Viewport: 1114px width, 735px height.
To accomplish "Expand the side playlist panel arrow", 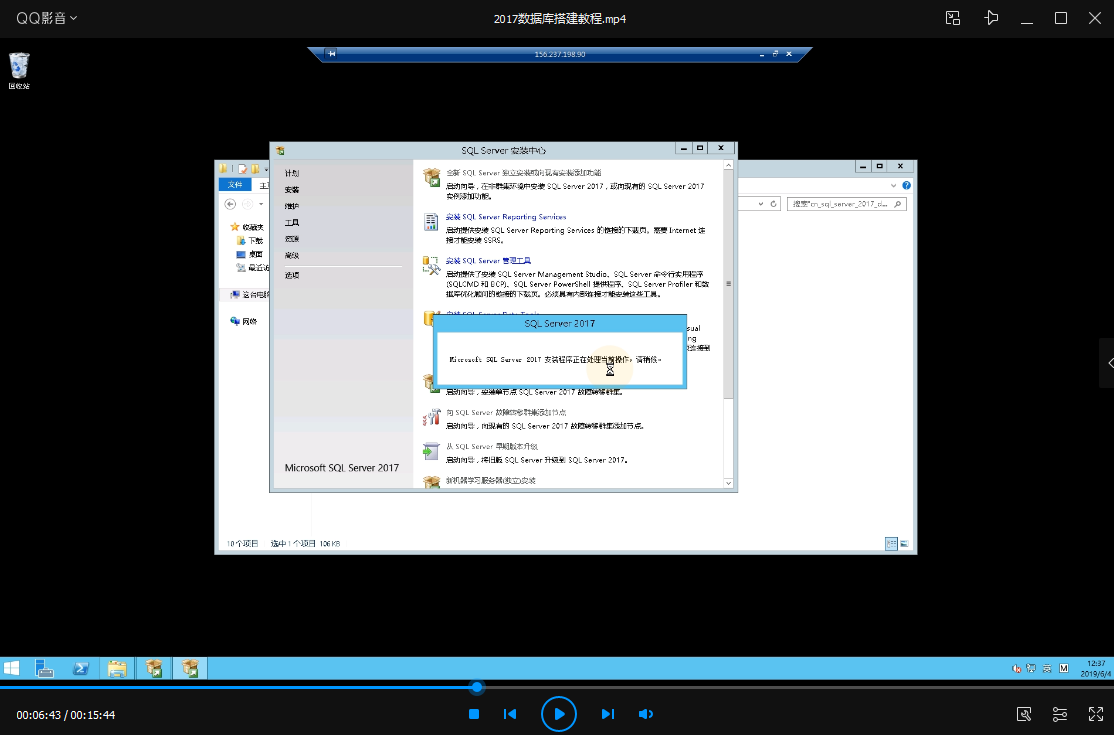I will click(1110, 363).
